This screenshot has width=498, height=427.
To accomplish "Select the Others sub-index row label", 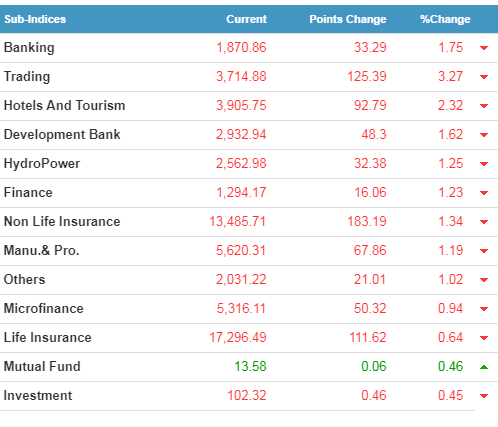I will click(x=24, y=279).
